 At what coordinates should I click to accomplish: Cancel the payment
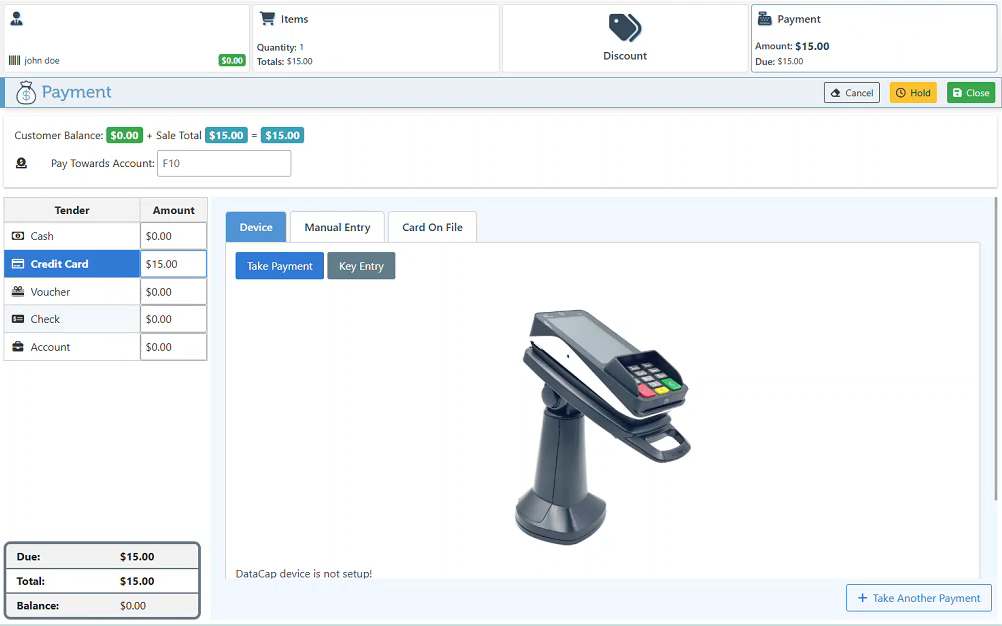click(x=852, y=93)
